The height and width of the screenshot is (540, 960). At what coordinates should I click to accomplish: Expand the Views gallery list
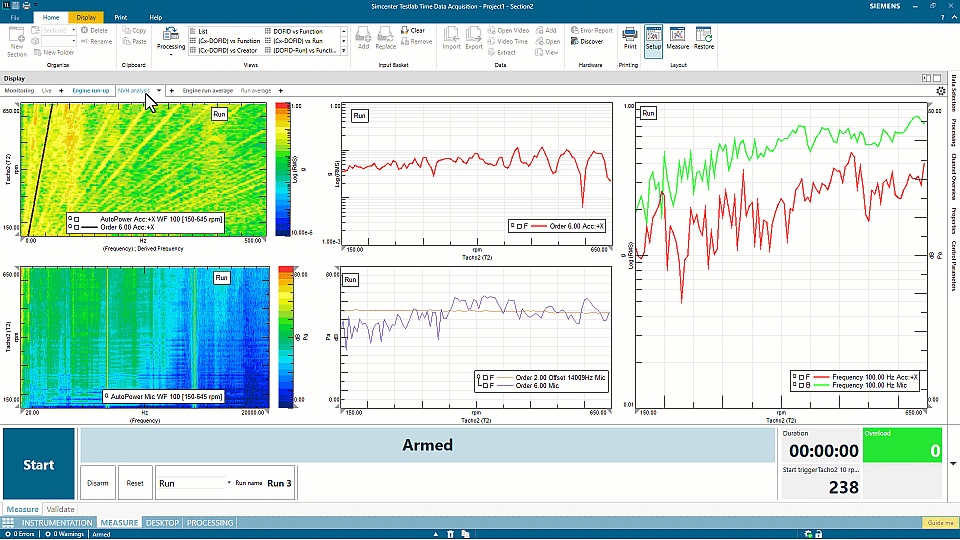coord(344,50)
